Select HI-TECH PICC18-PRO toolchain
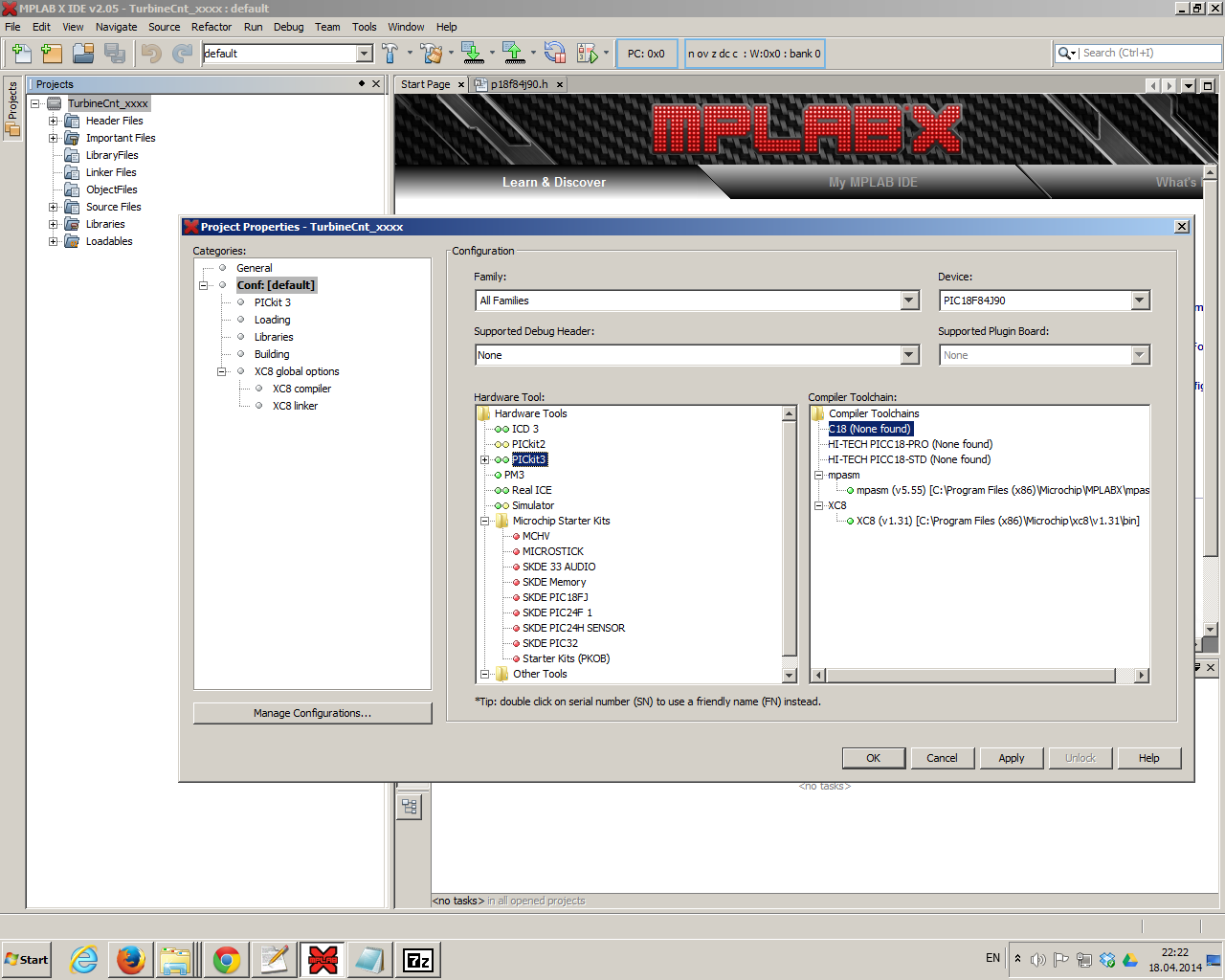Screen dimensions: 1225x980 point(910,444)
